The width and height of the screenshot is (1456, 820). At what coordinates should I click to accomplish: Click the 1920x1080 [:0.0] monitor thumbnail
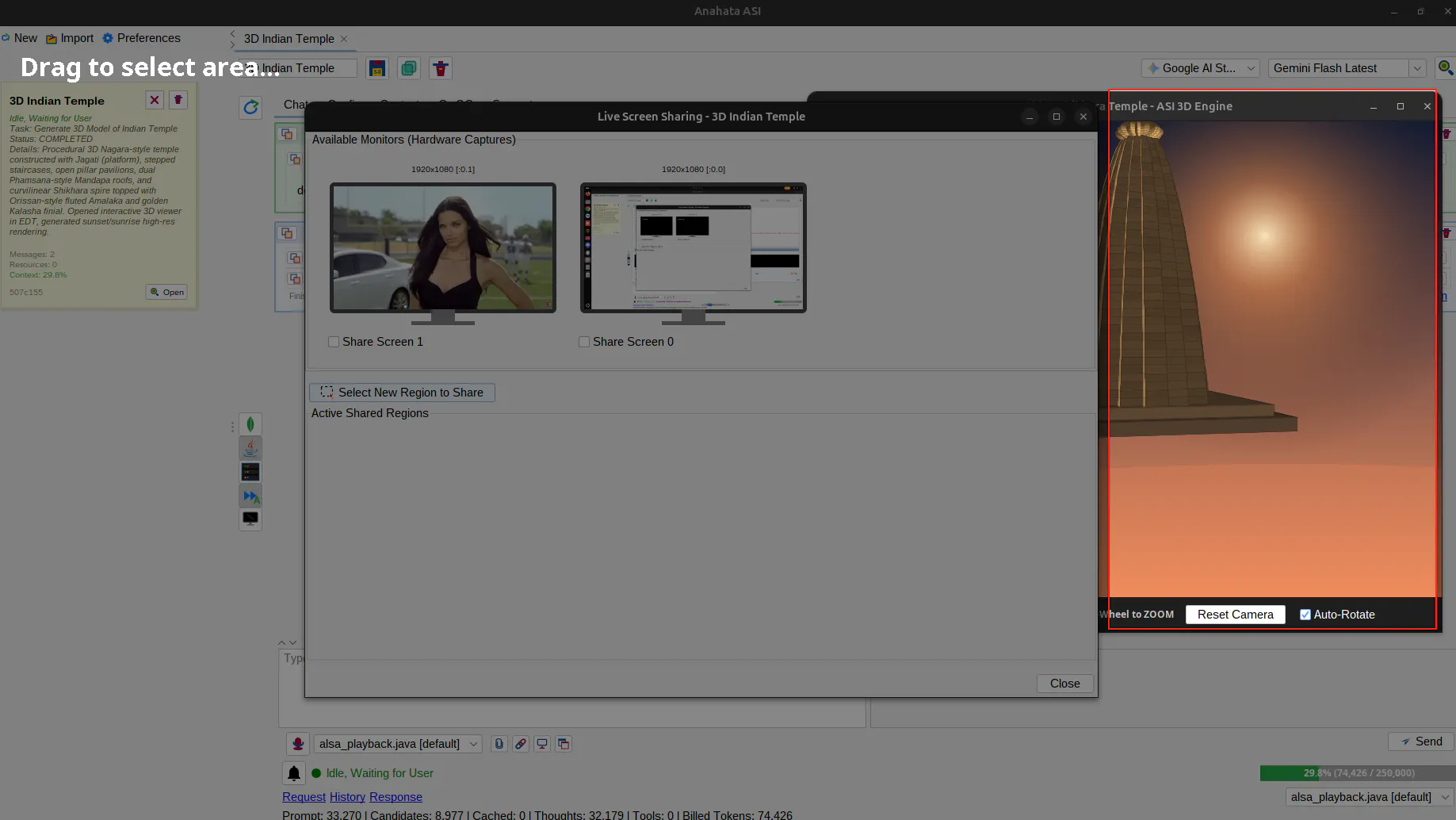(694, 248)
